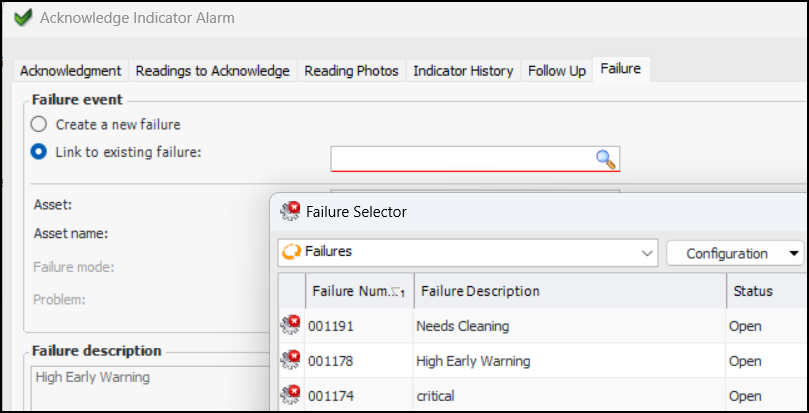This screenshot has height=413, width=809.
Task: Click the Failure Selector title gear icon
Action: click(291, 212)
